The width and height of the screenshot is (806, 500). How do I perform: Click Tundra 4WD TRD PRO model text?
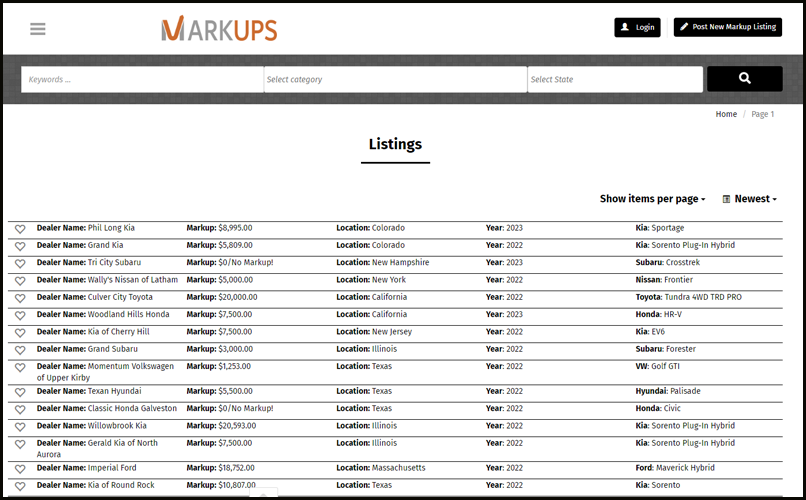click(x=703, y=297)
